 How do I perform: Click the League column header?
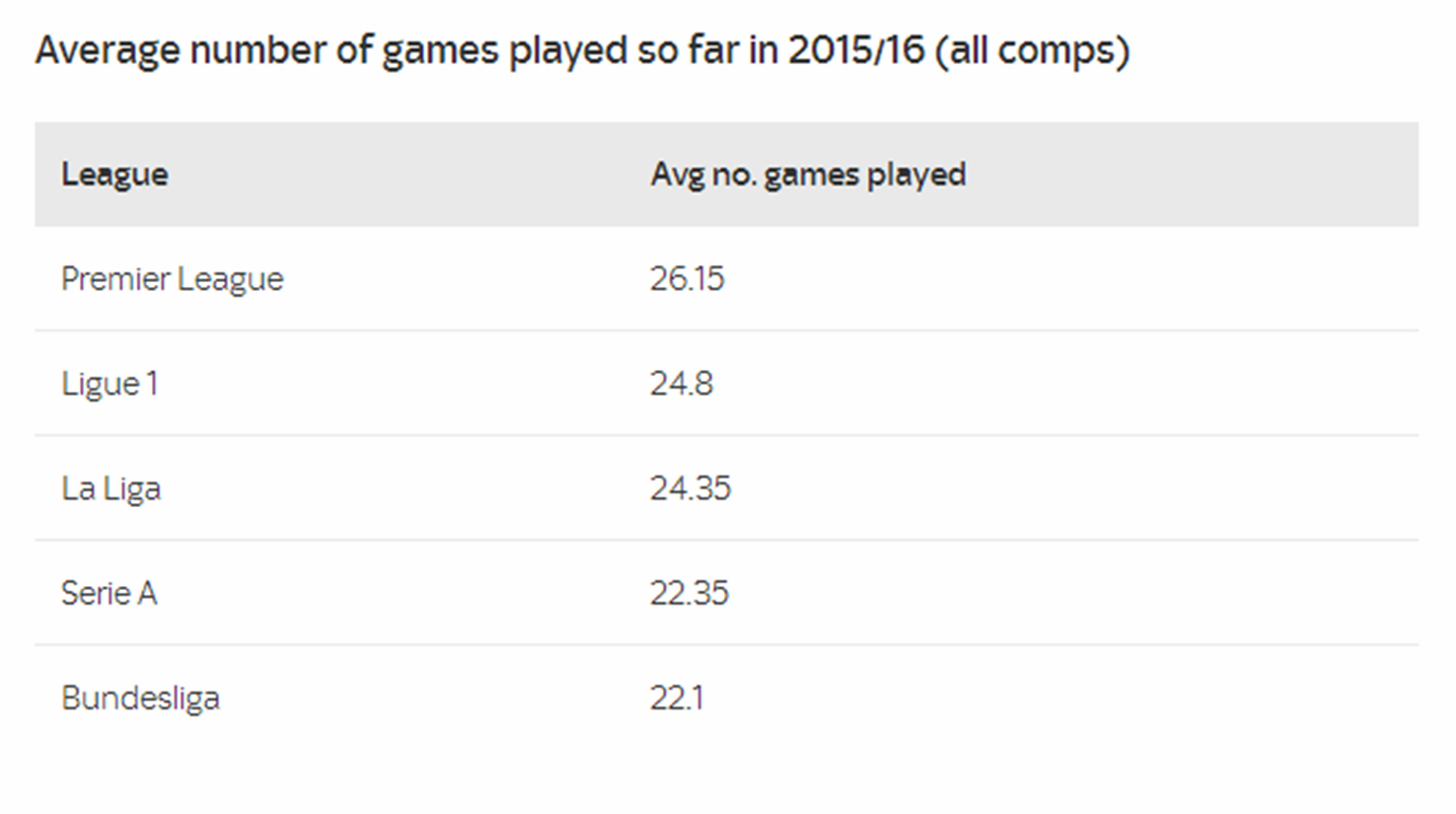click(x=114, y=175)
